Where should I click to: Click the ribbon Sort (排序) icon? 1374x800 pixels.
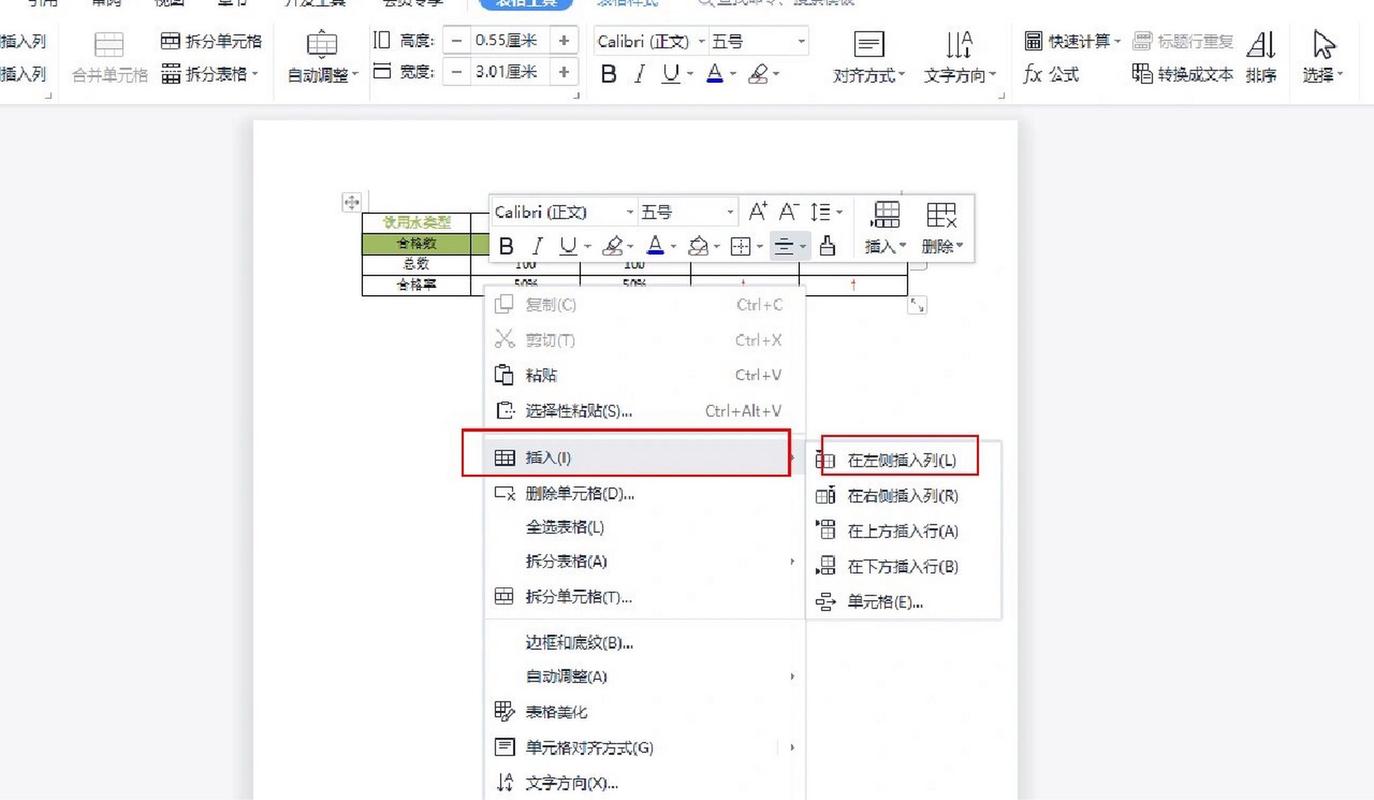(x=1261, y=45)
